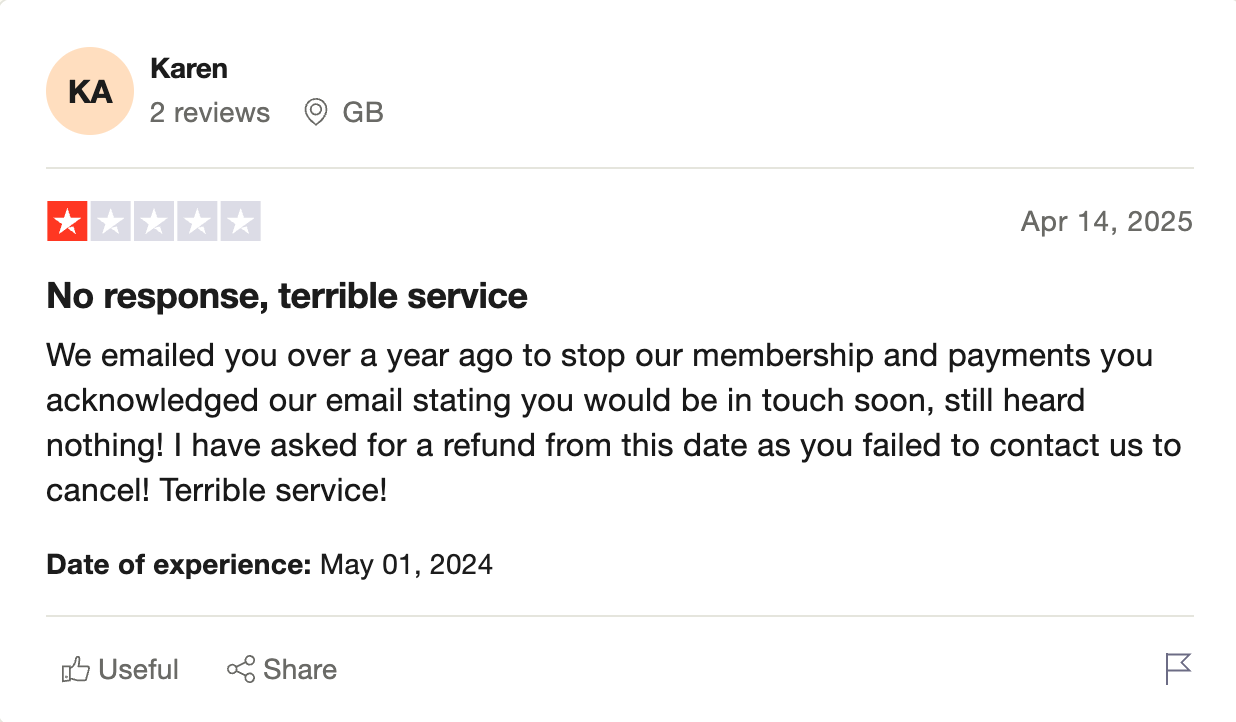Click the thumbs-up icon
1236x722 pixels.
pyautogui.click(x=76, y=670)
